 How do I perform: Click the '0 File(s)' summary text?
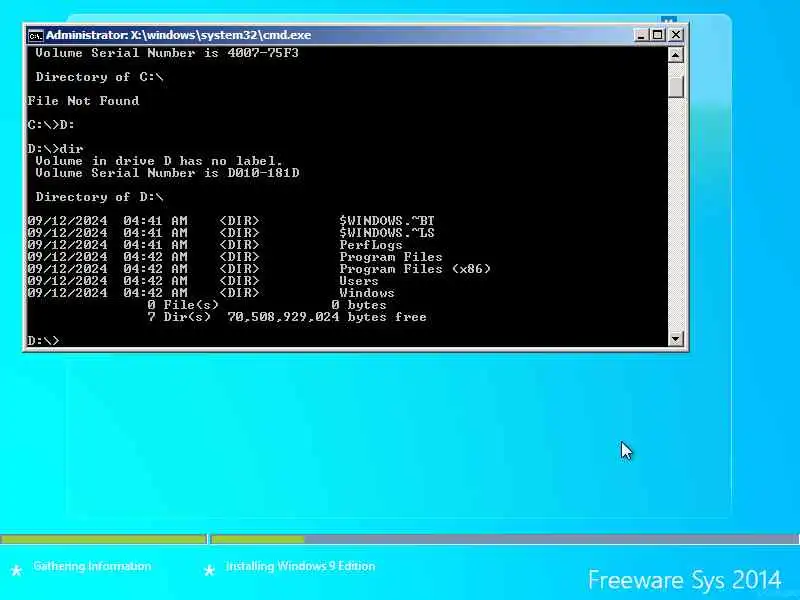point(183,305)
